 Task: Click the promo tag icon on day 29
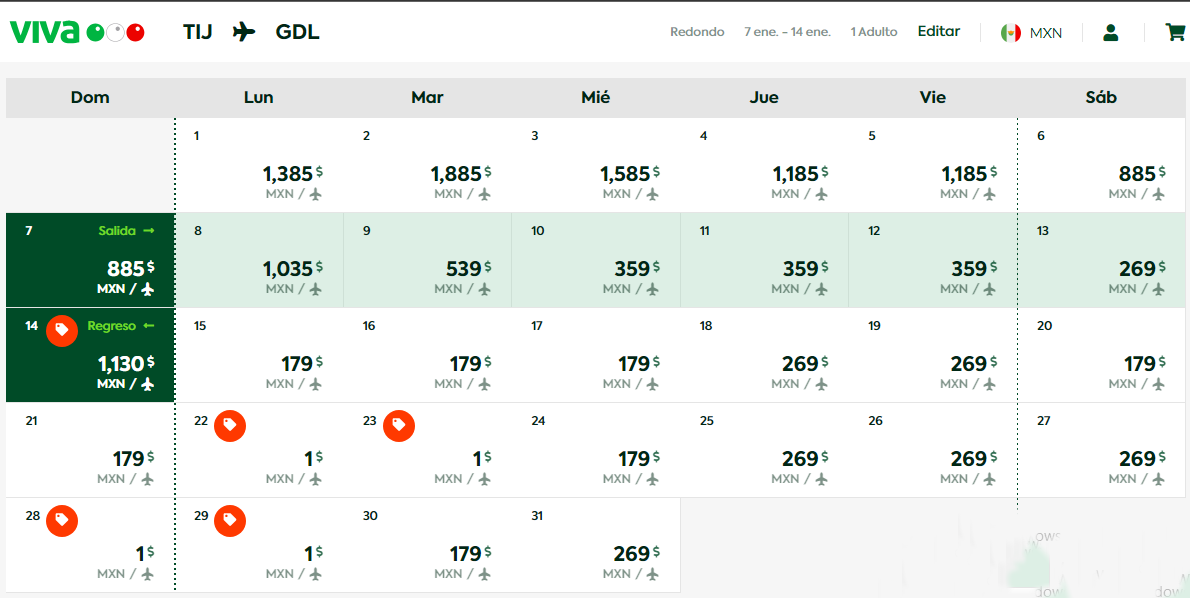pos(230,520)
